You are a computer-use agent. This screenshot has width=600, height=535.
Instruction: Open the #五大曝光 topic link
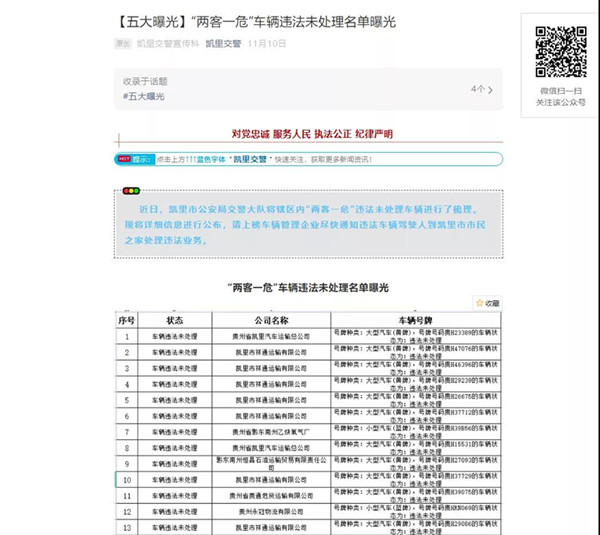point(144,96)
